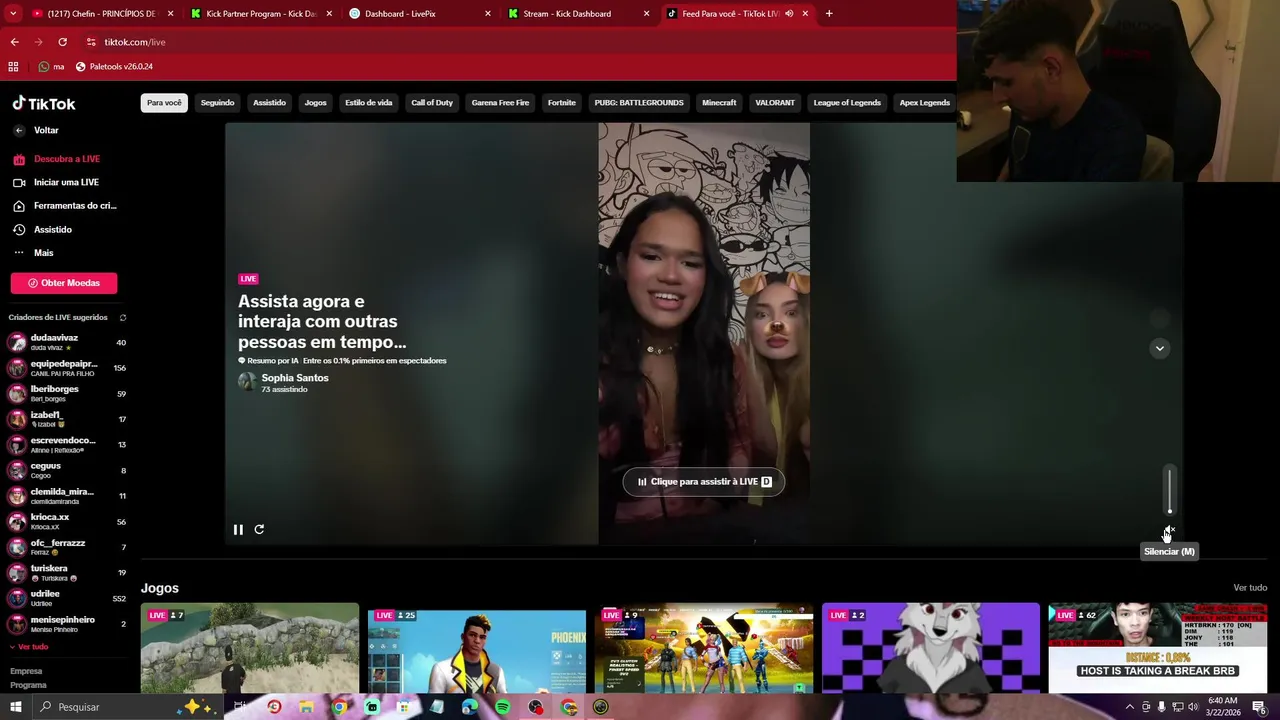Open Ver tudo for Jogos section
Image resolution: width=1280 pixels, height=720 pixels.
(x=1250, y=588)
